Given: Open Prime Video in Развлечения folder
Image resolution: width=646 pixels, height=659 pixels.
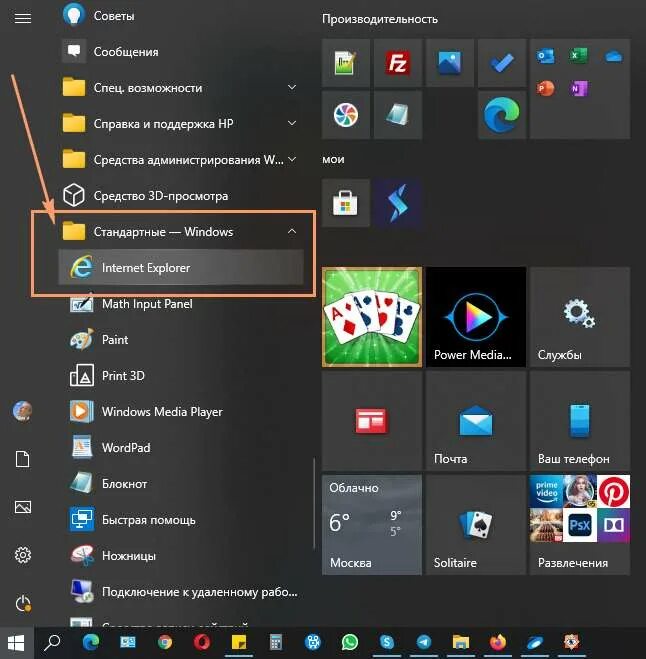Looking at the screenshot, I should pos(546,491).
